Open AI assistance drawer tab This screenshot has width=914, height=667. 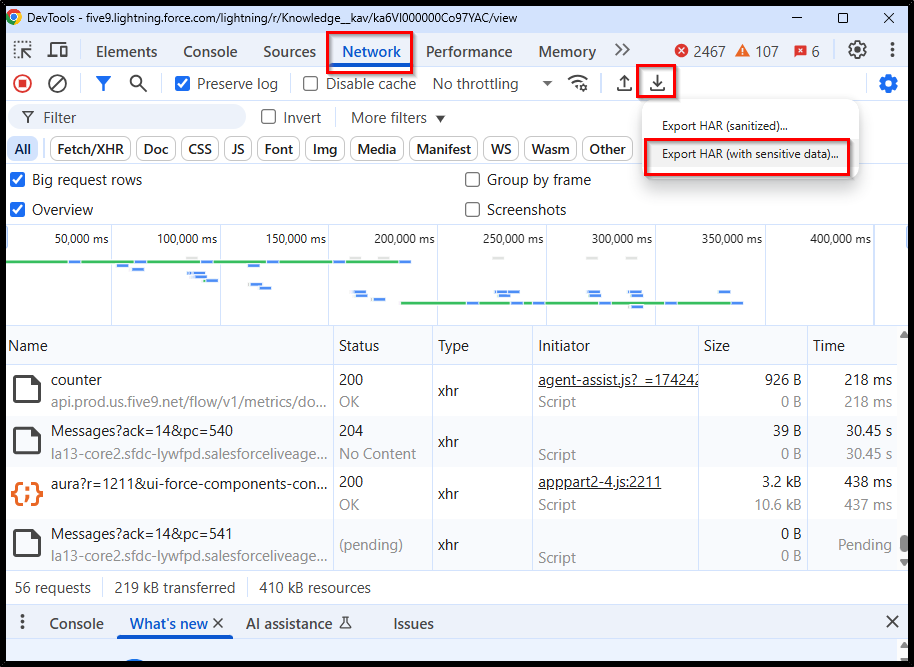click(298, 623)
